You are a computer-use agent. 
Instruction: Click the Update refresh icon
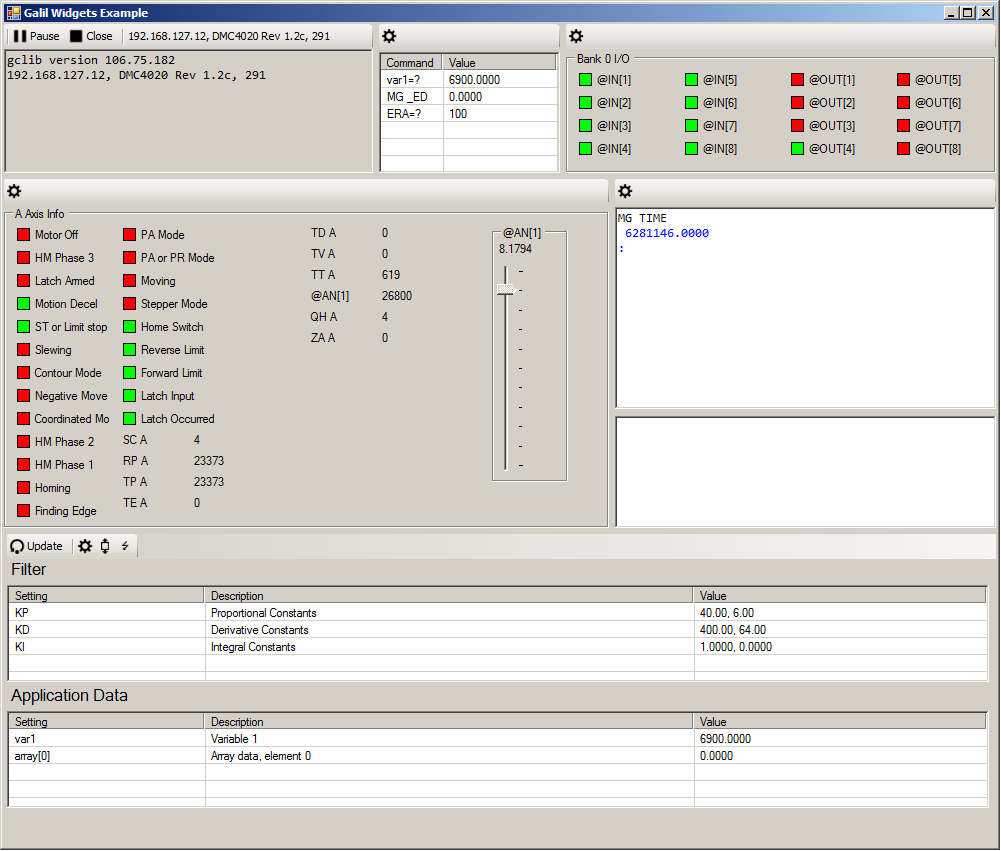[17, 546]
